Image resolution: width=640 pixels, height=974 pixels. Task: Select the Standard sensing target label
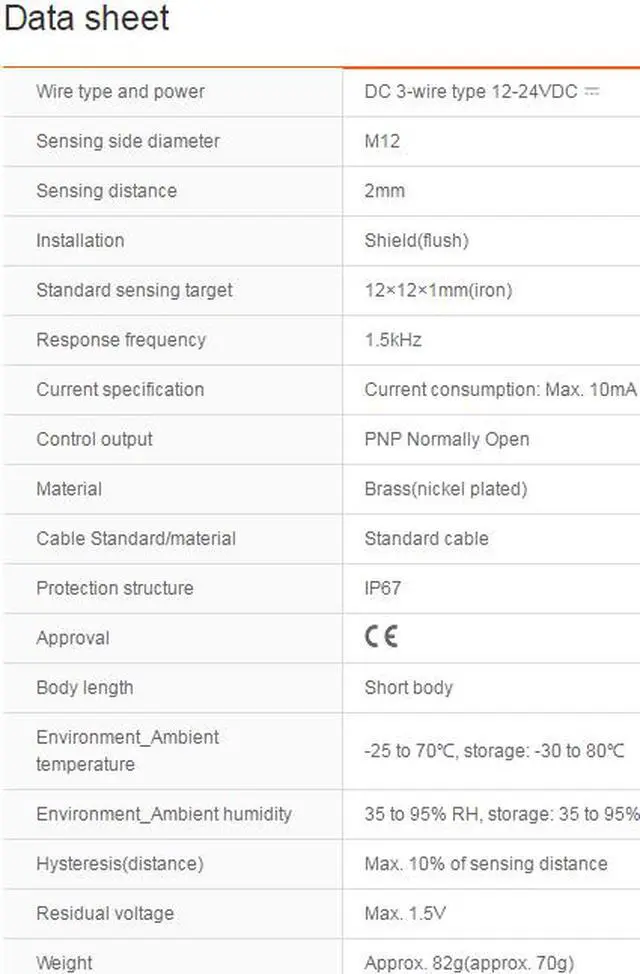click(134, 290)
